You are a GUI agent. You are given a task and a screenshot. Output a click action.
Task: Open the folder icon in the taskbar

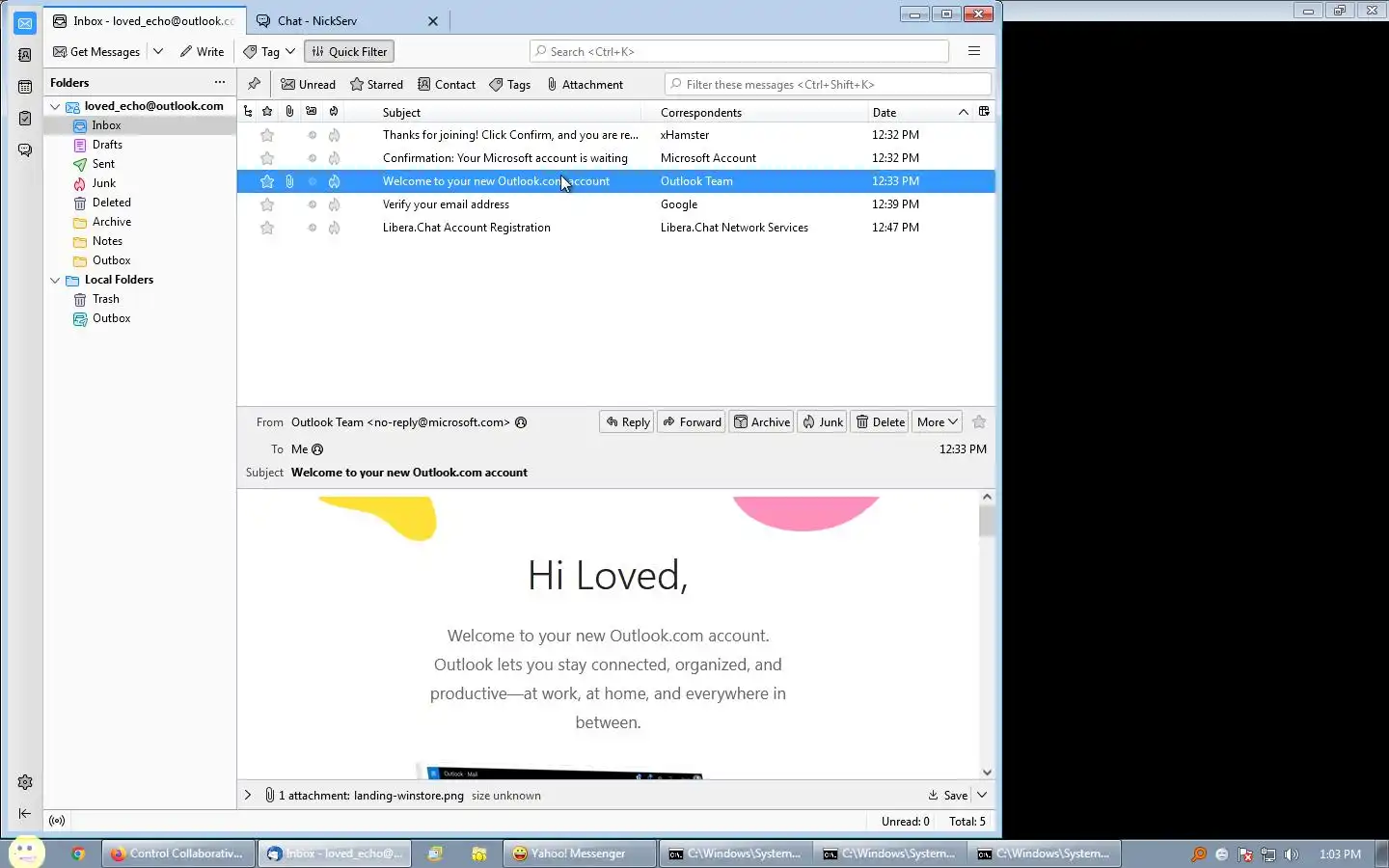[x=478, y=854]
